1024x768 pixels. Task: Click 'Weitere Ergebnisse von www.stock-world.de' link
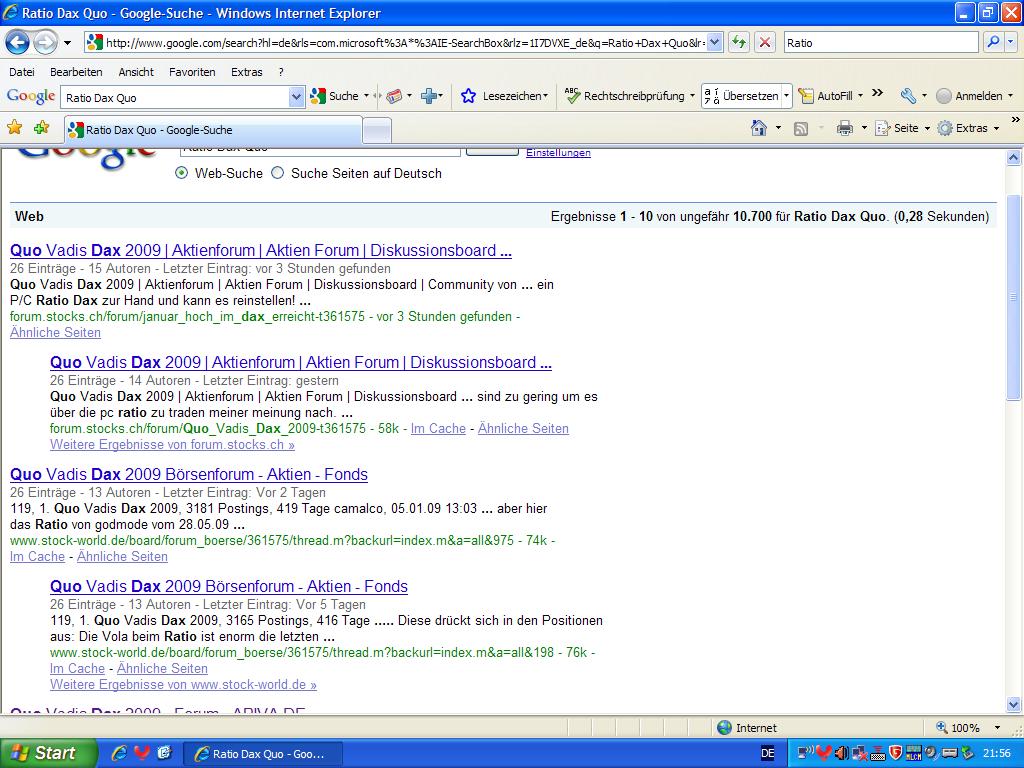[183, 685]
